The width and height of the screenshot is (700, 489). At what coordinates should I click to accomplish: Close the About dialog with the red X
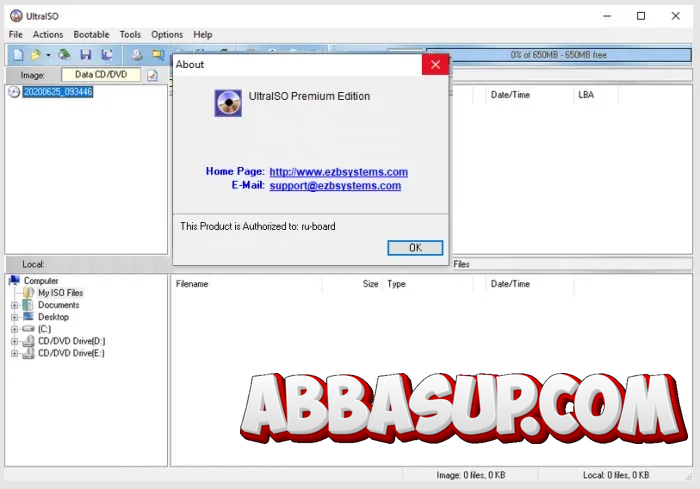[435, 65]
